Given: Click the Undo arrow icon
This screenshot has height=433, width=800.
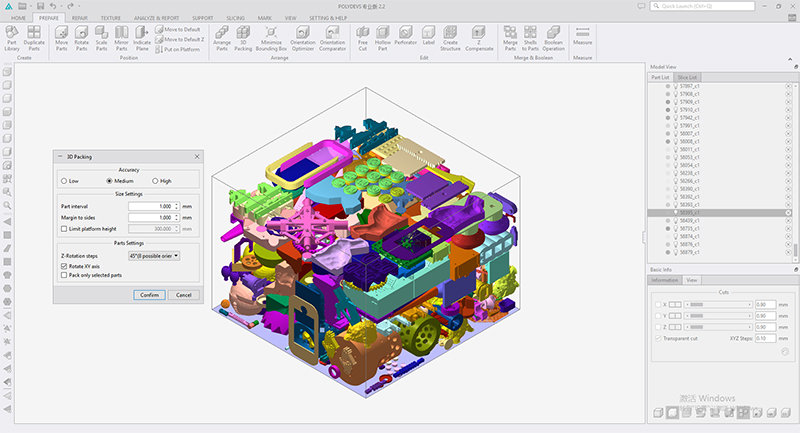Looking at the screenshot, I should point(53,6).
